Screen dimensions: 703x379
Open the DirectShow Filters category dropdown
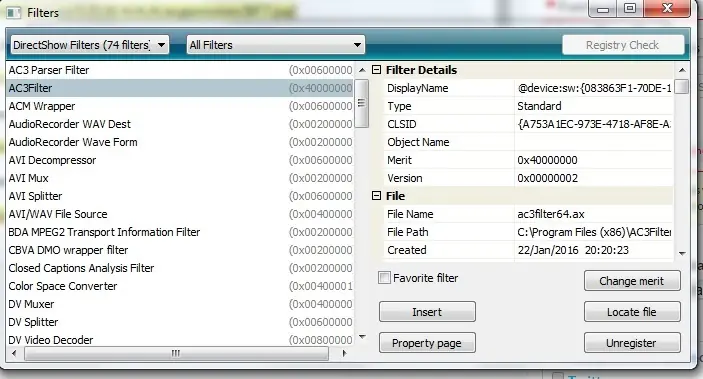[90, 45]
